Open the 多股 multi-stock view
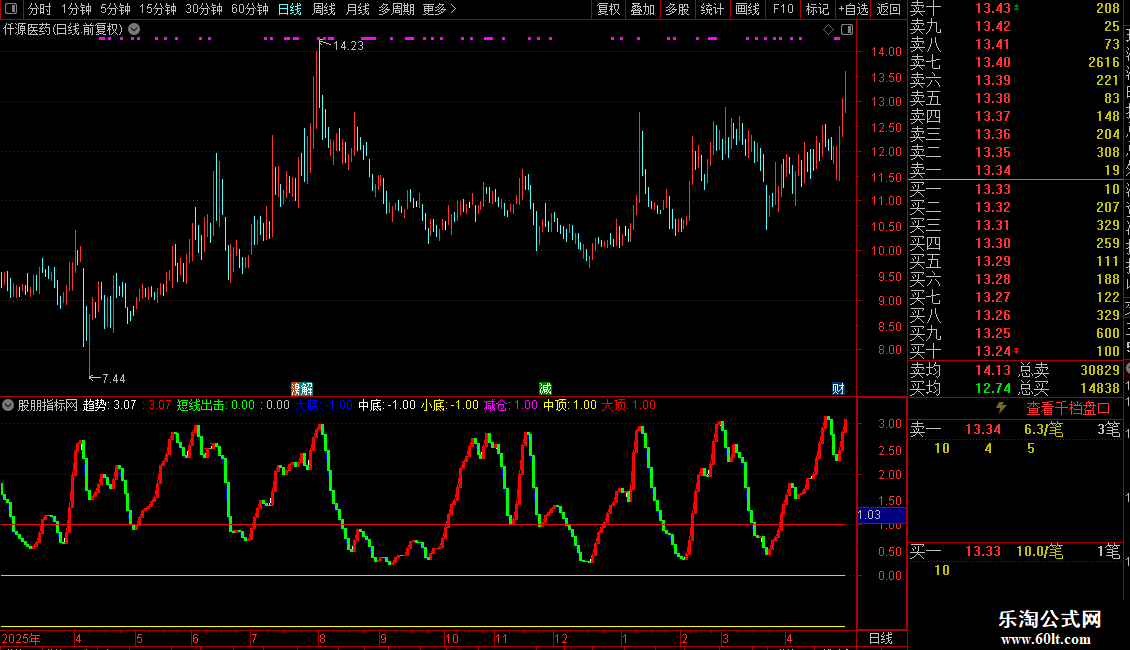The width and height of the screenshot is (1130, 650). (677, 9)
